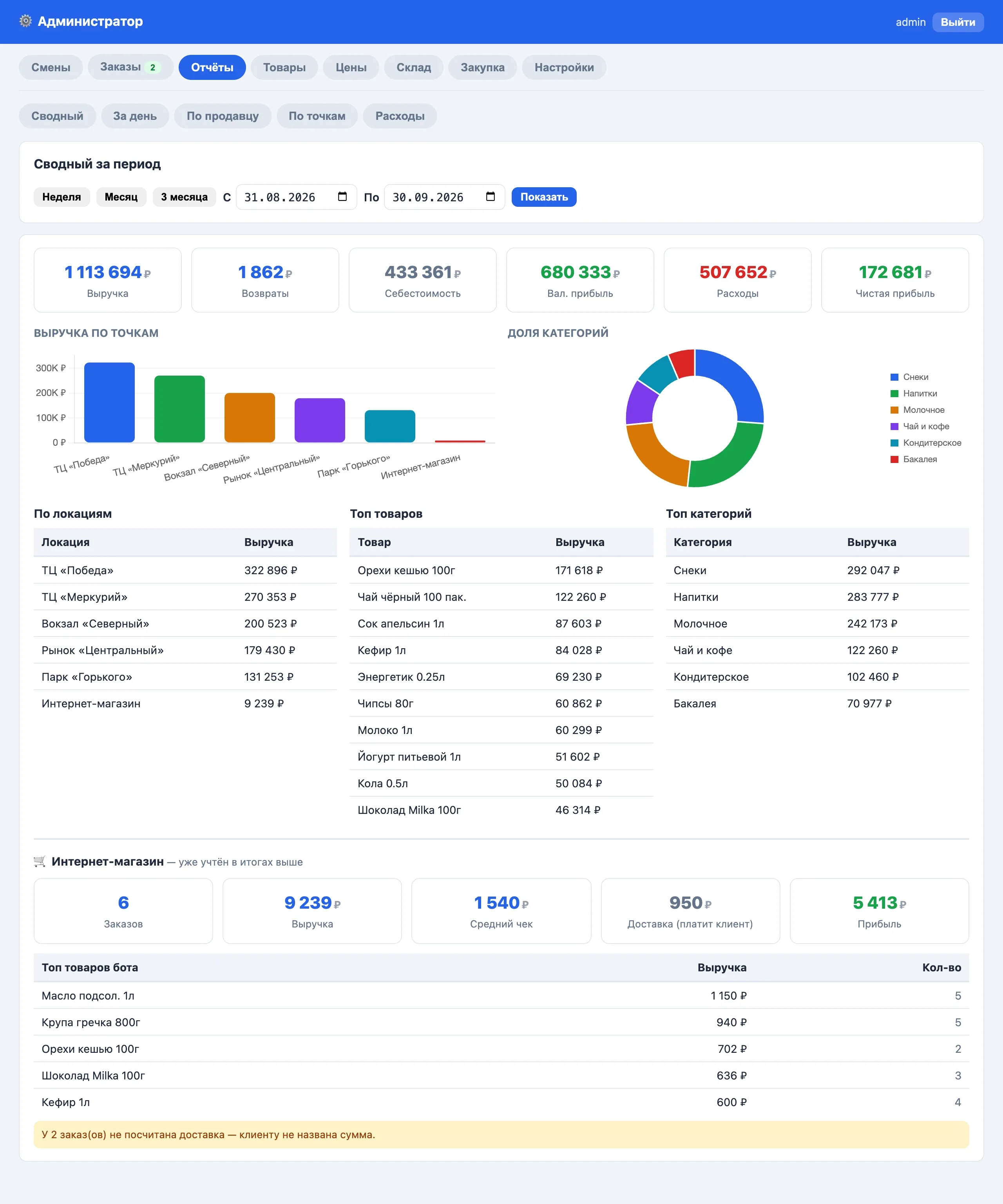This screenshot has height=1204, width=1003.
Task: Click the ТЦ «Победа» blue bar
Action: click(110, 402)
